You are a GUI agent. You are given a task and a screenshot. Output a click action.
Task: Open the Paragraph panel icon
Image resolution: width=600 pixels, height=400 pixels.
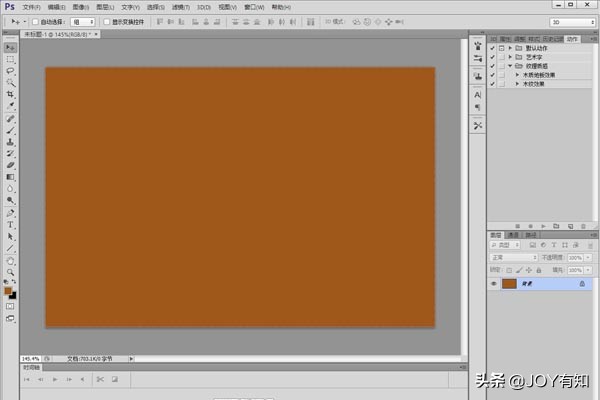pyautogui.click(x=478, y=107)
